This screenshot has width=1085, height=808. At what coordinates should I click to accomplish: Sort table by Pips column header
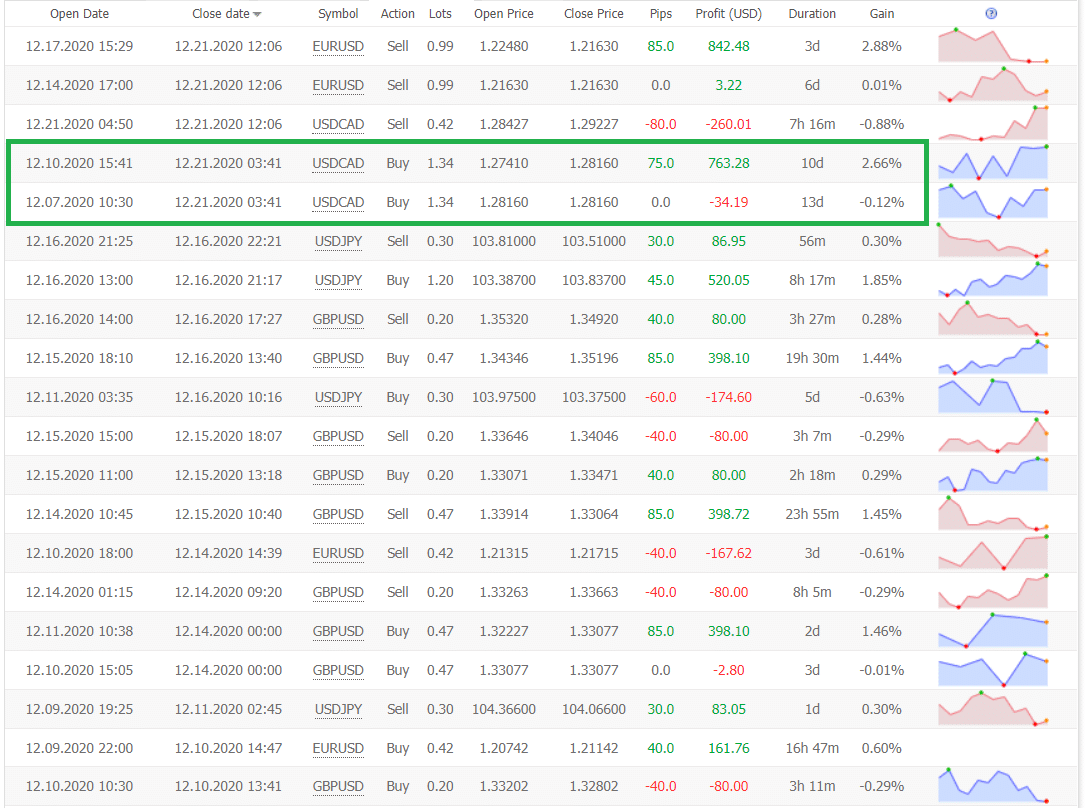click(660, 14)
